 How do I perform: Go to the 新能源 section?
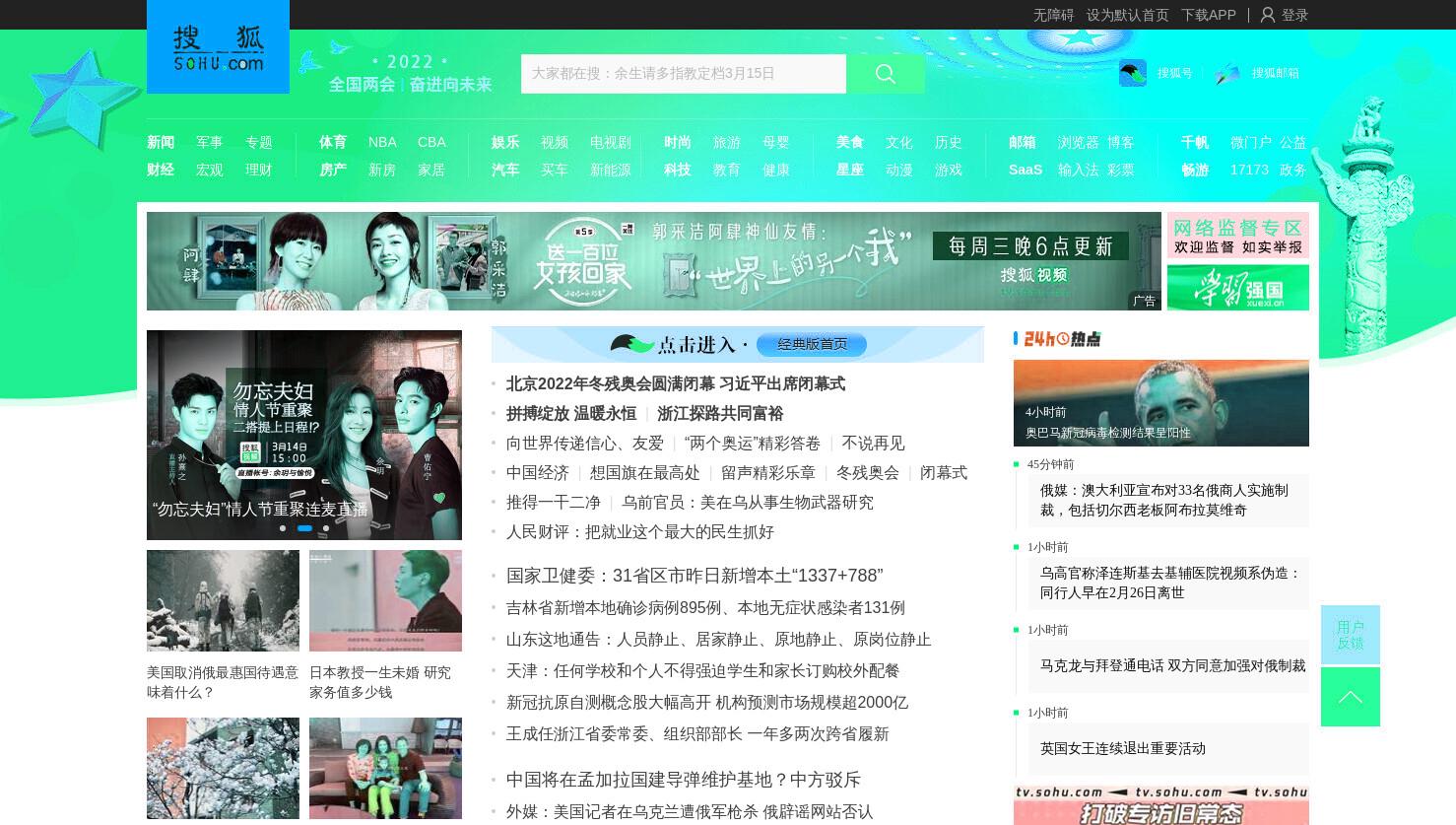(x=611, y=170)
